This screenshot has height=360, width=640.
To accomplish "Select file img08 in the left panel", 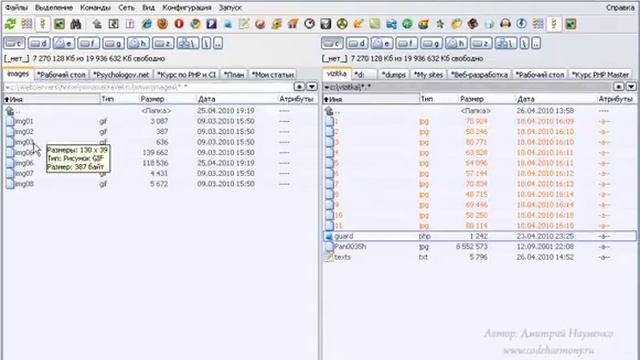I will click(160, 184).
